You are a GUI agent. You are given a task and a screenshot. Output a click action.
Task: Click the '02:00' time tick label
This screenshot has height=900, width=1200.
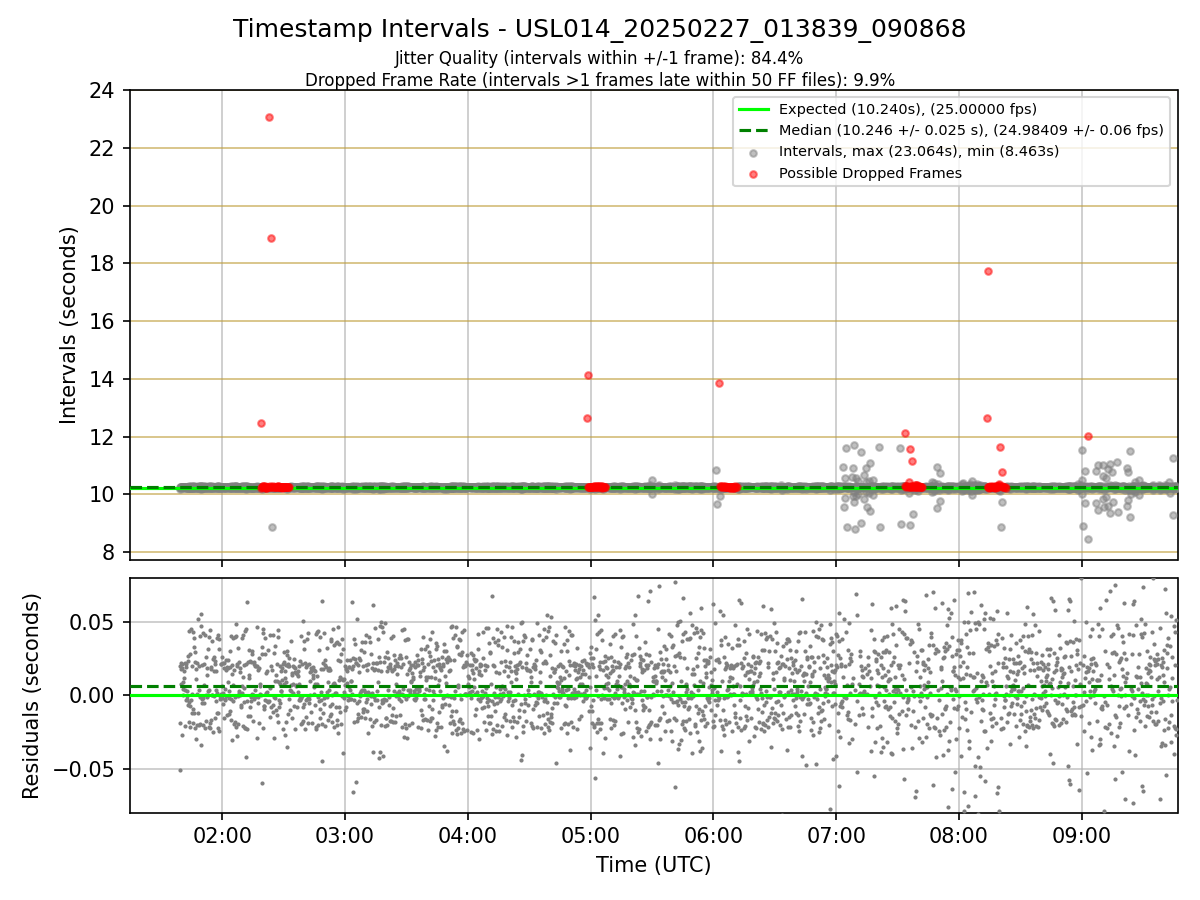click(x=222, y=834)
